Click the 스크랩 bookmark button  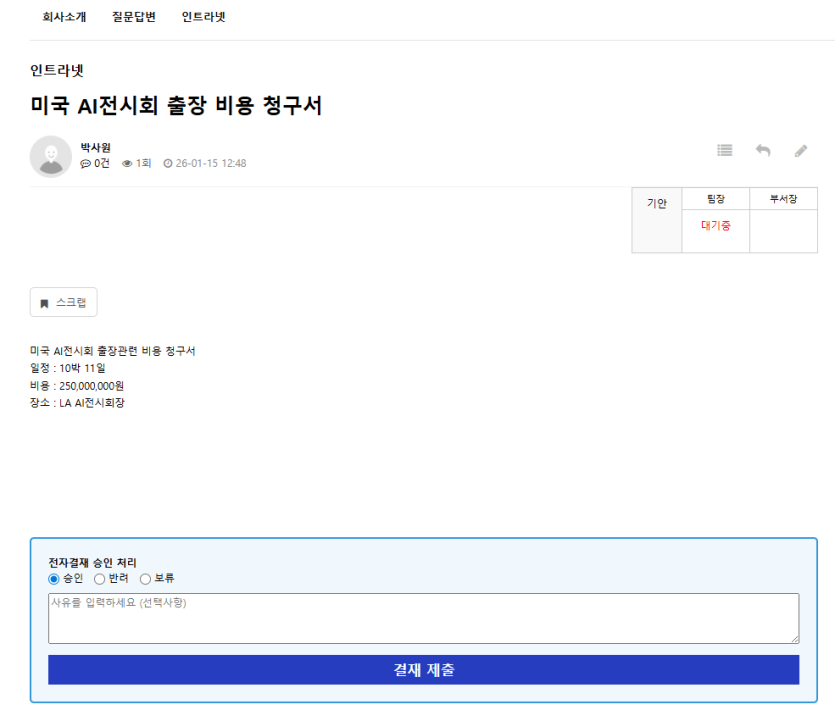coord(63,302)
